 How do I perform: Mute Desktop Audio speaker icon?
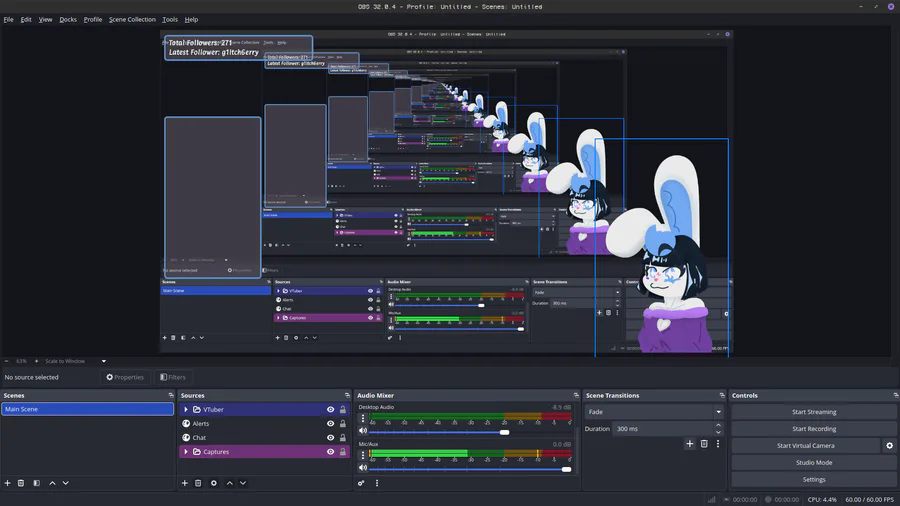pyautogui.click(x=363, y=431)
